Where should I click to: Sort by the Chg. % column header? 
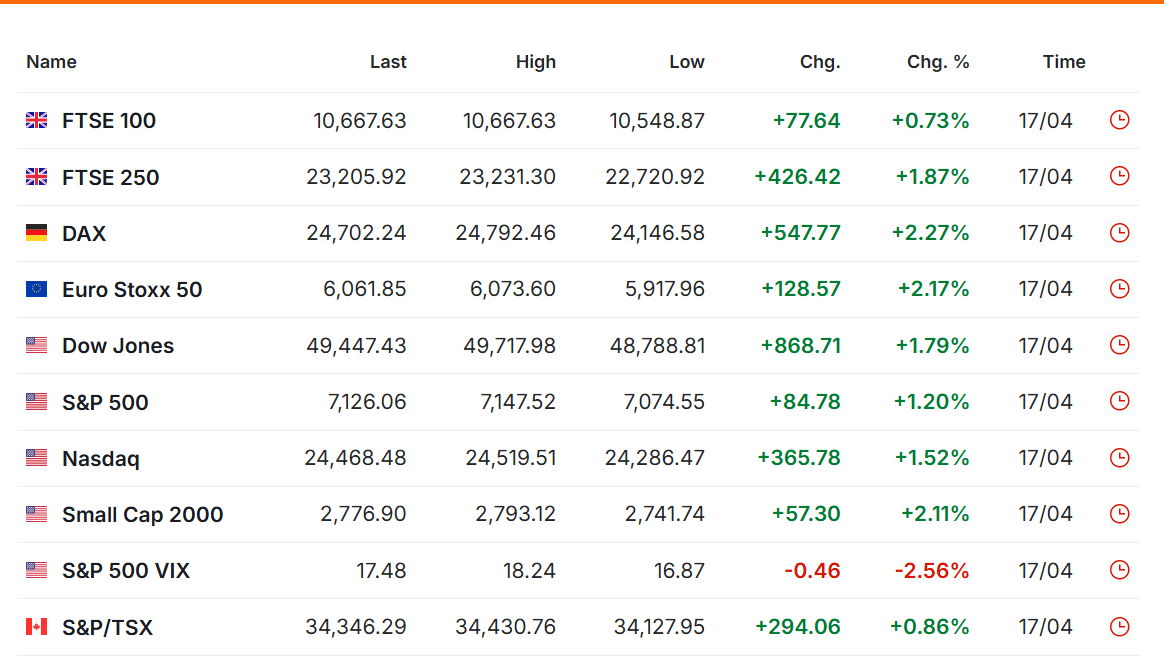point(937,62)
